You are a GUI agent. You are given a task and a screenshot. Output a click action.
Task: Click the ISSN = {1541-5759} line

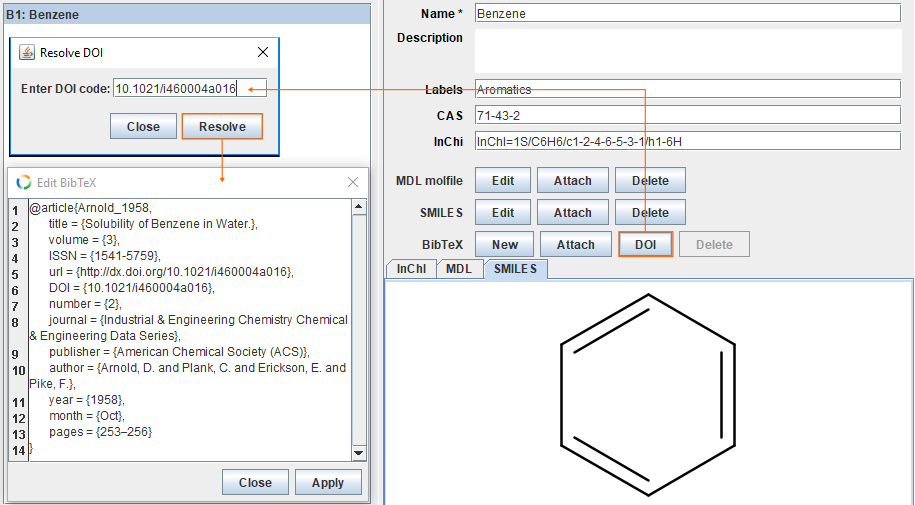104,256
